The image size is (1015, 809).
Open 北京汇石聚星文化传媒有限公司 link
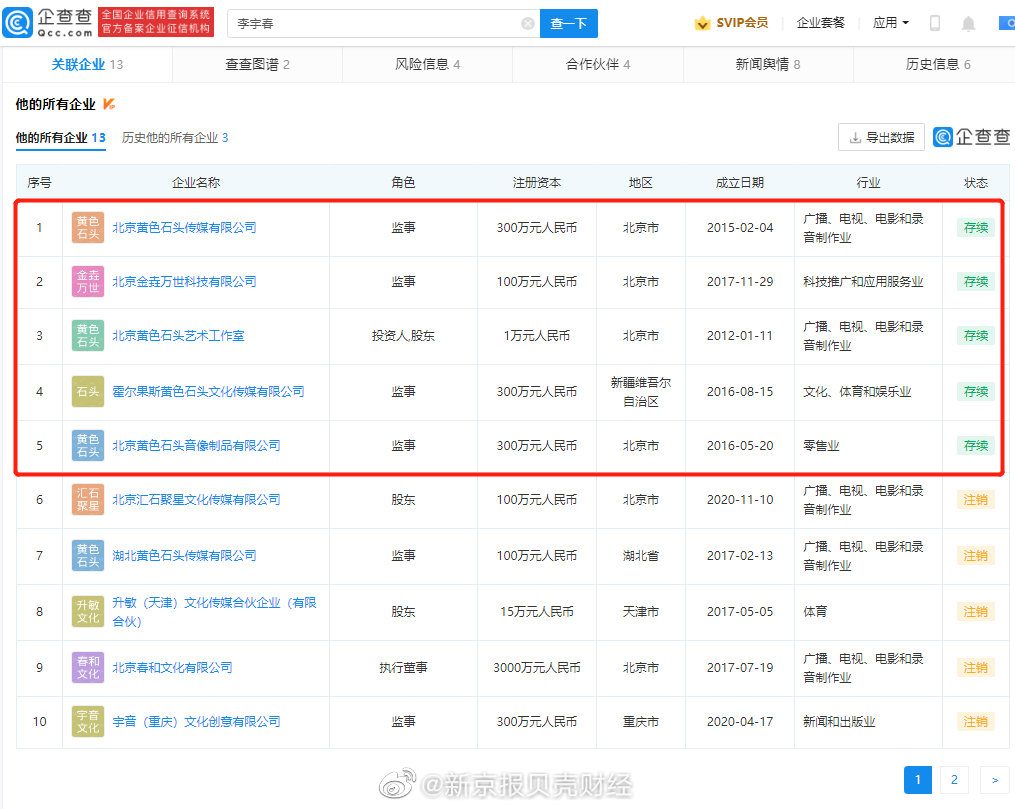(x=196, y=500)
